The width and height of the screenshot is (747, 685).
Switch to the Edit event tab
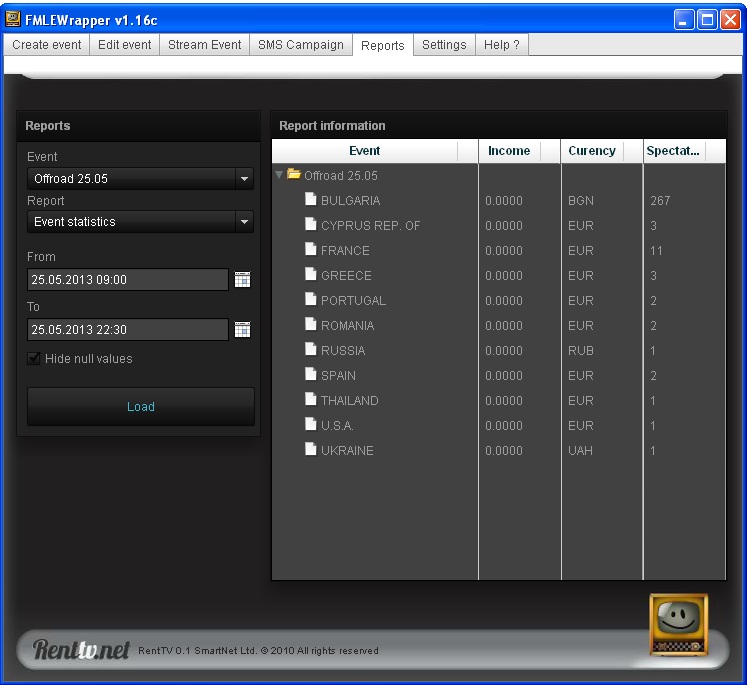124,45
